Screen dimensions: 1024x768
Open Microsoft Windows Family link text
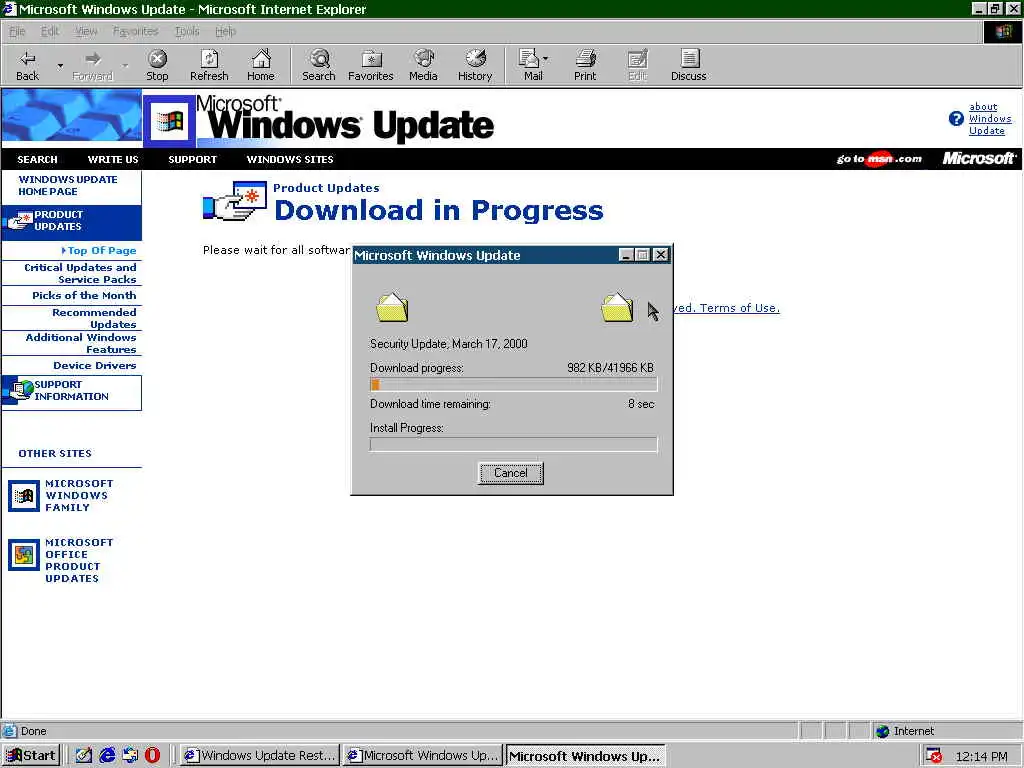pos(79,496)
